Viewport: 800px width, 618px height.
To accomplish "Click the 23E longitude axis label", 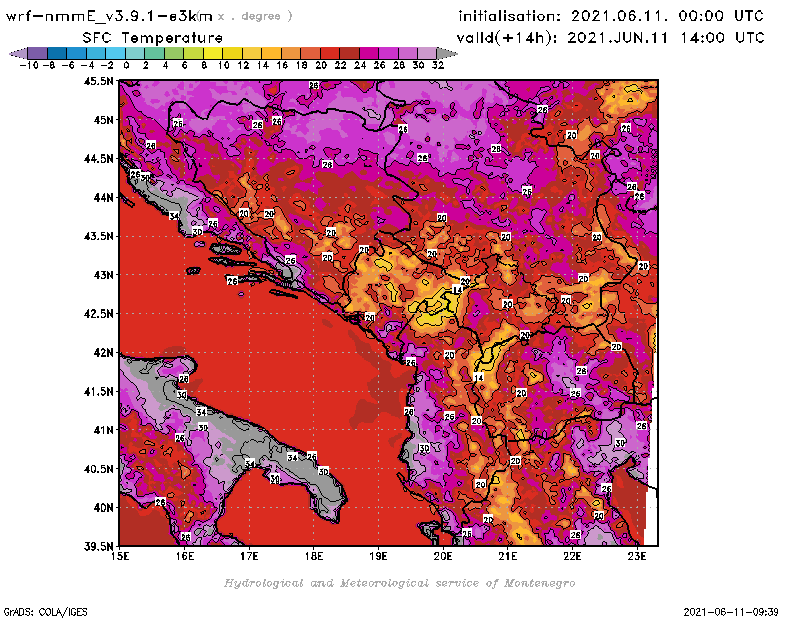I will pos(637,556).
